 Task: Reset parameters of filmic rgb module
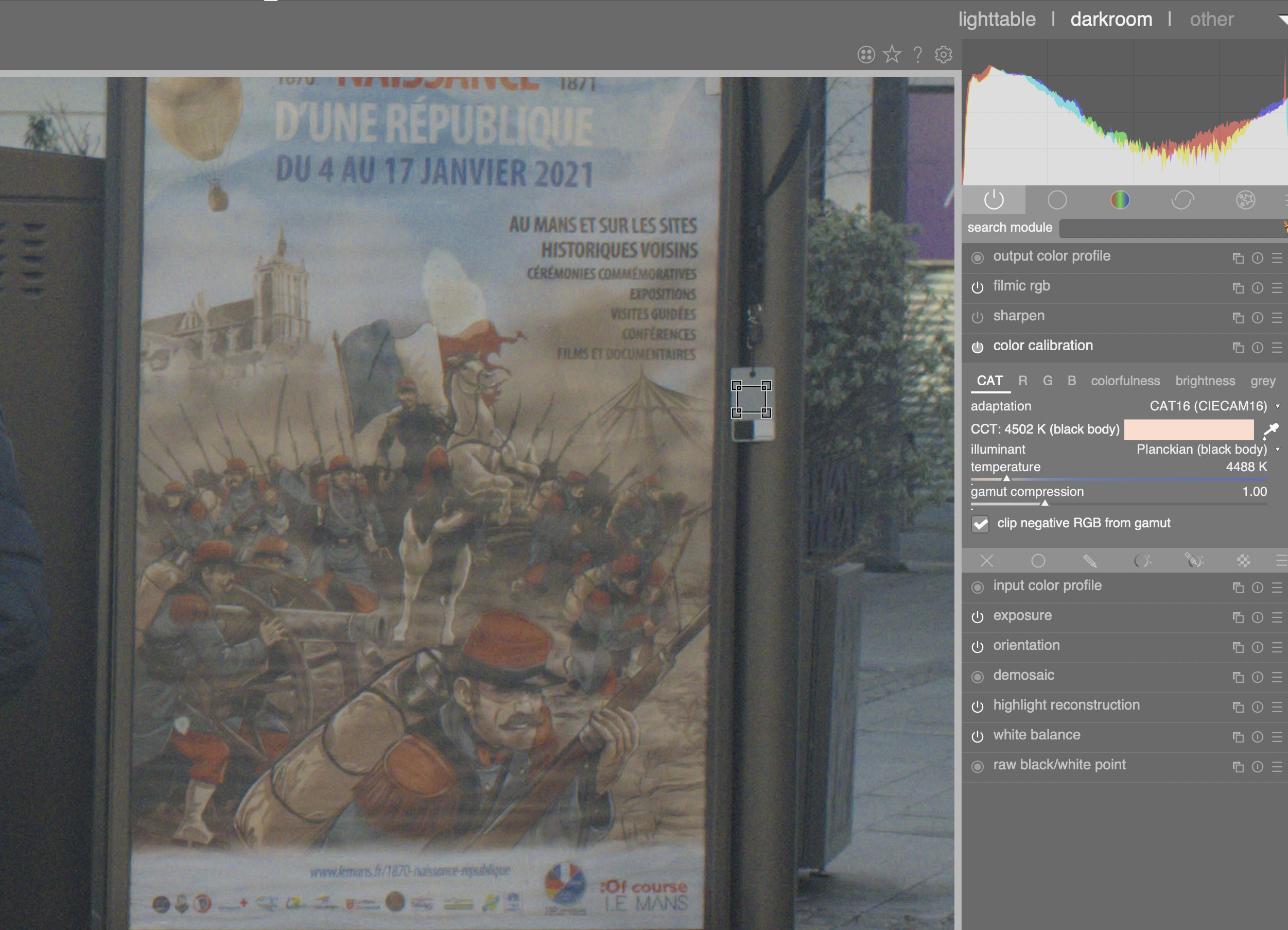click(1257, 288)
